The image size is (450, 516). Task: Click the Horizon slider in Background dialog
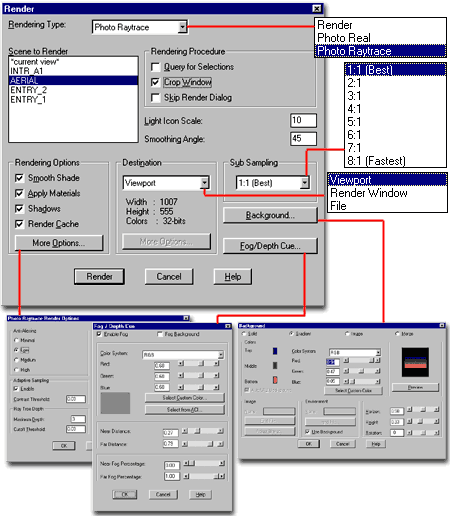tap(423, 409)
